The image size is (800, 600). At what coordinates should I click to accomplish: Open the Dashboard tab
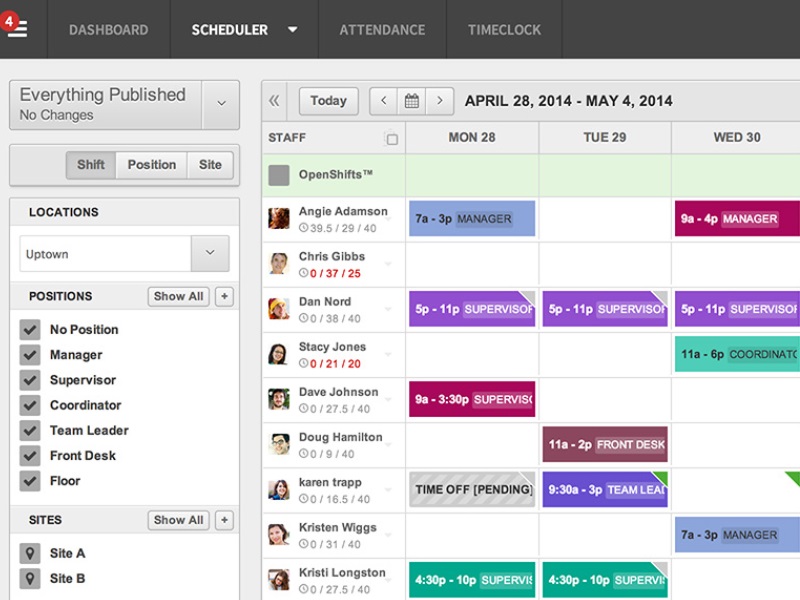[x=108, y=30]
